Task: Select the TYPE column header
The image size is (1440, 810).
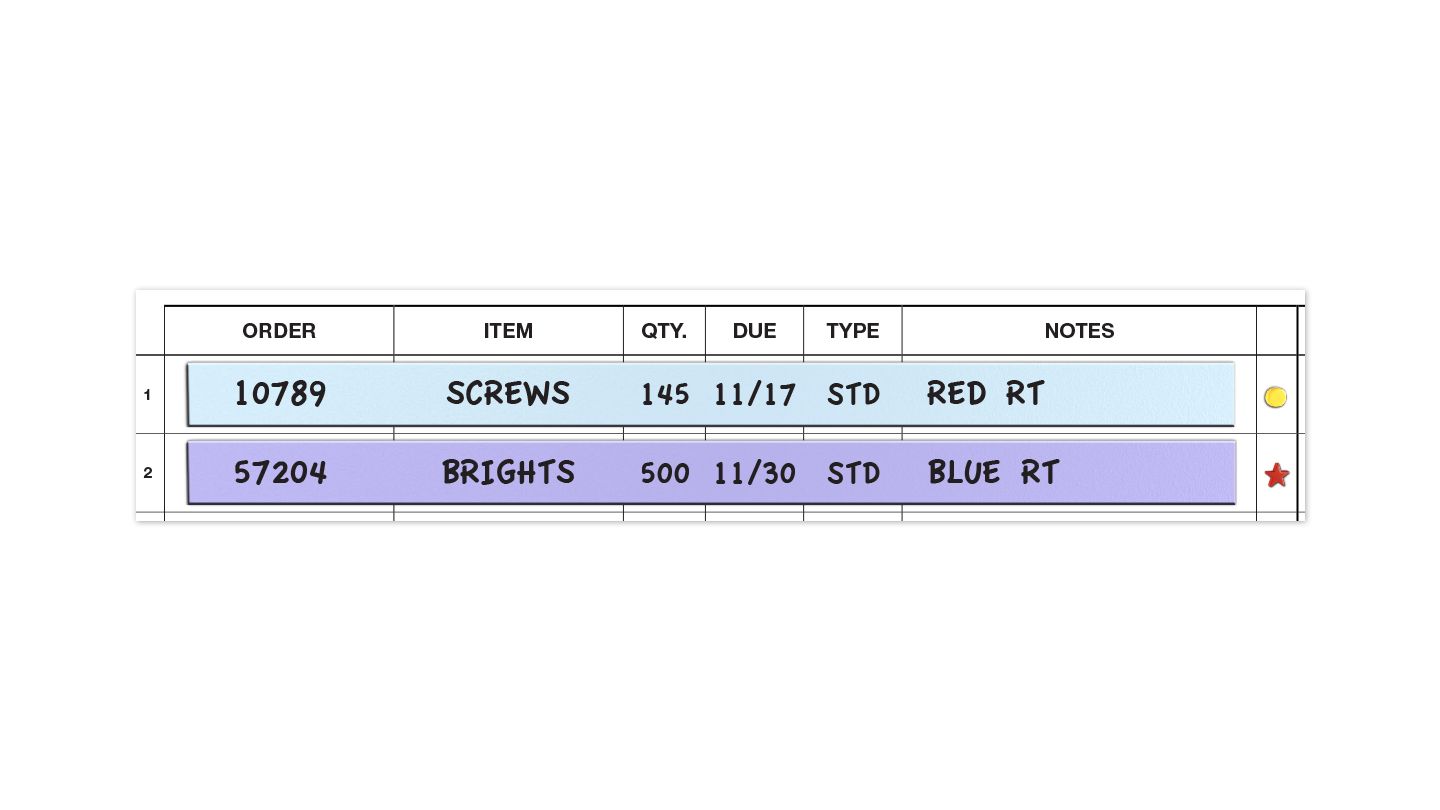Action: (x=853, y=331)
